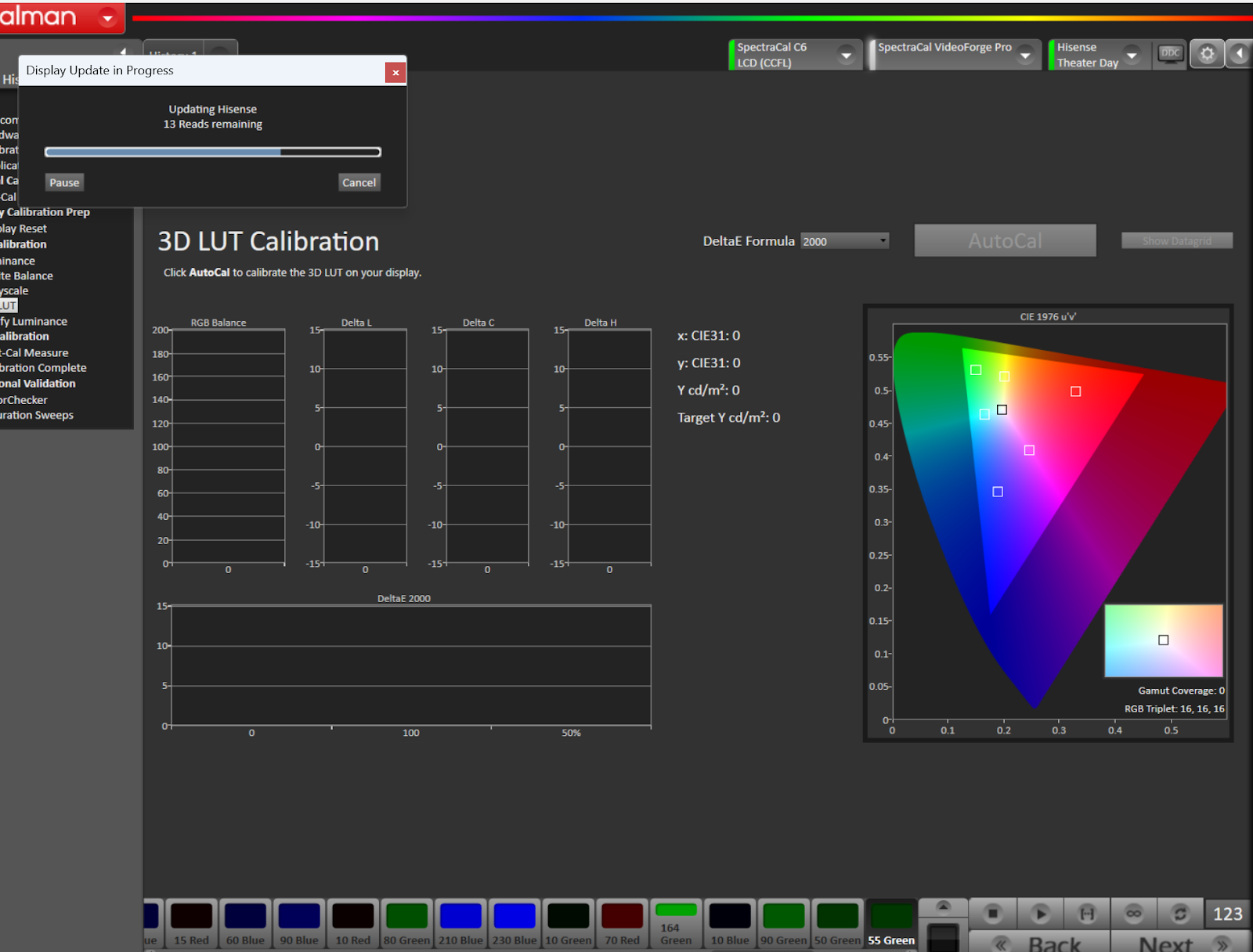Image resolution: width=1253 pixels, height=952 pixels.
Task: Select the 70 Red color patch
Action: point(623,924)
